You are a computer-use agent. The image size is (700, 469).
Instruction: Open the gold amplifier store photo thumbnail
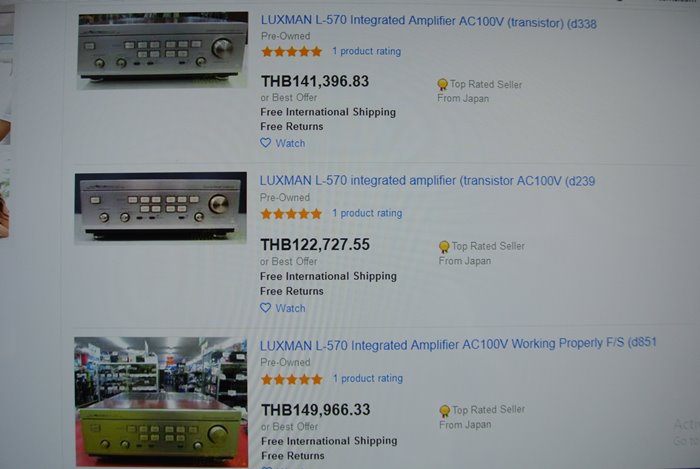point(161,402)
